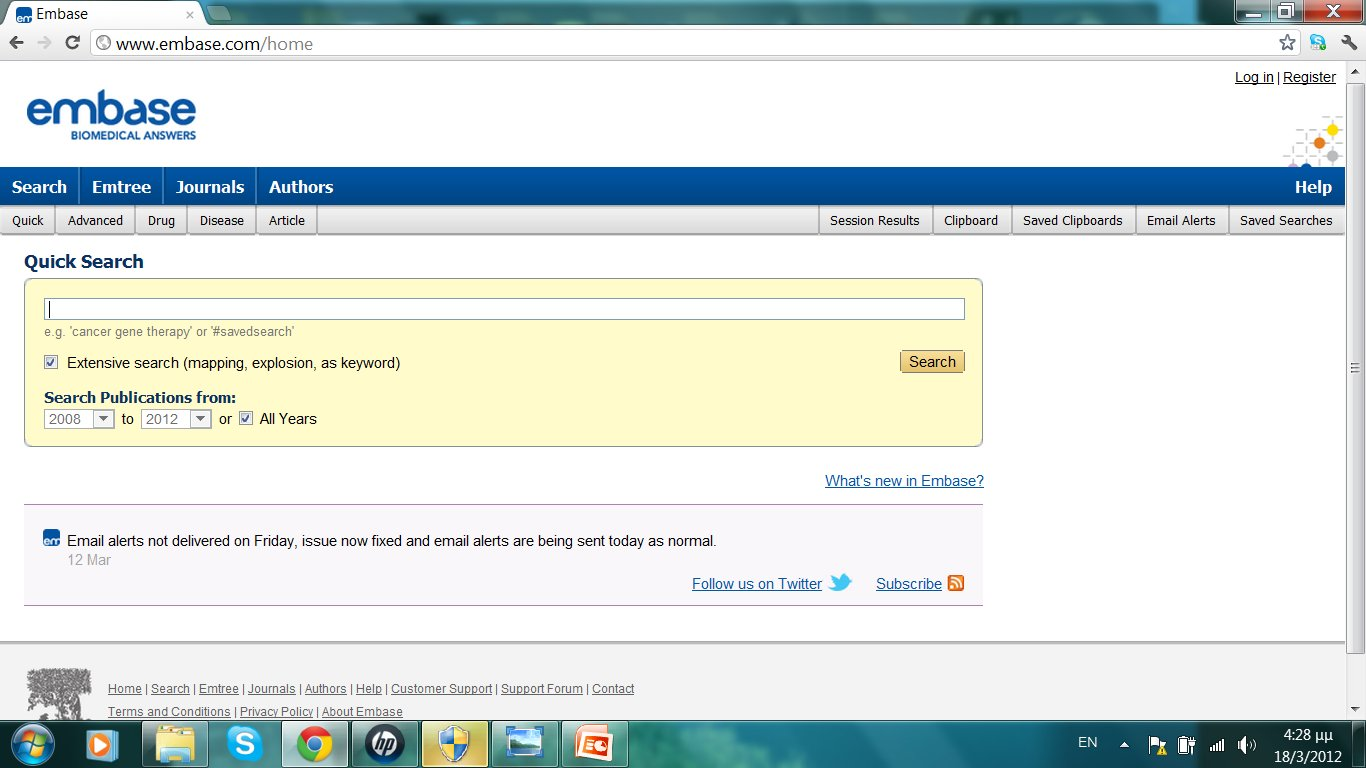Open the Windows Start button
The image size is (1366, 768).
click(31, 744)
